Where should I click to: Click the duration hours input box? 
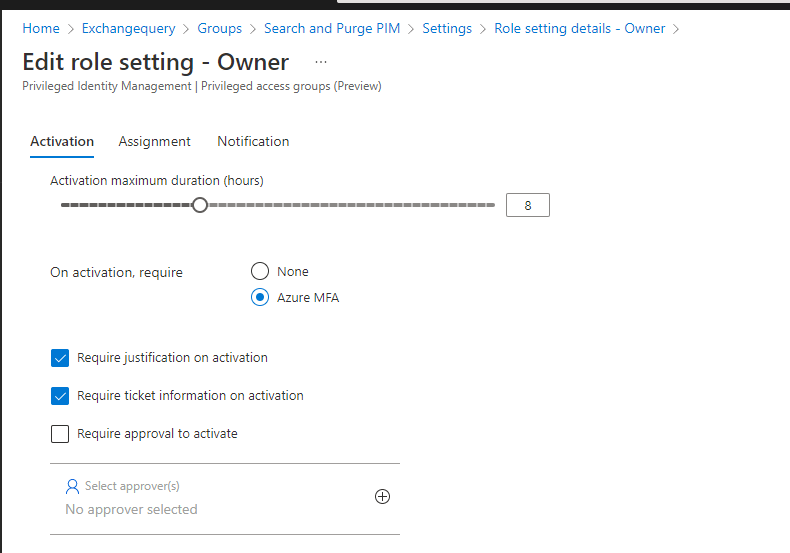[x=527, y=206]
